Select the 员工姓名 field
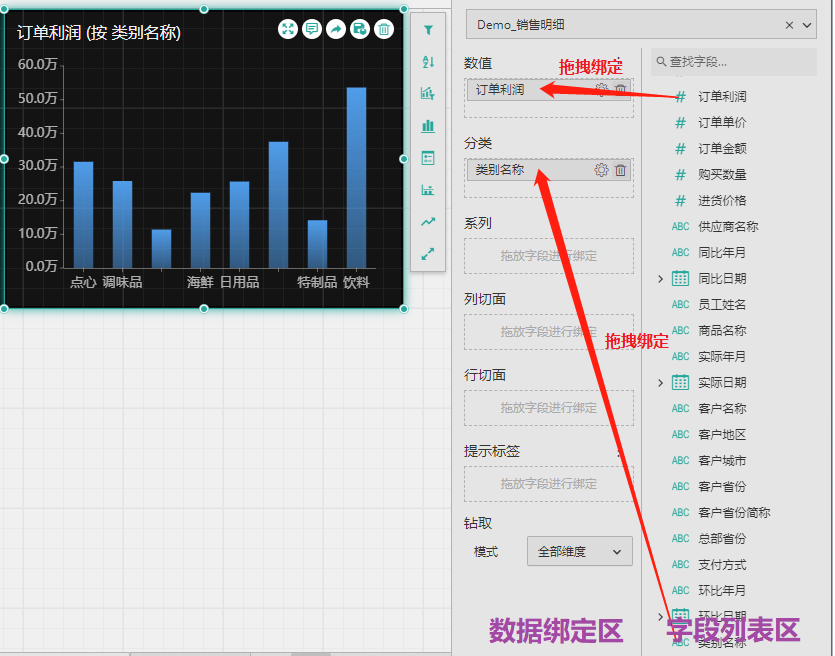 click(x=722, y=305)
